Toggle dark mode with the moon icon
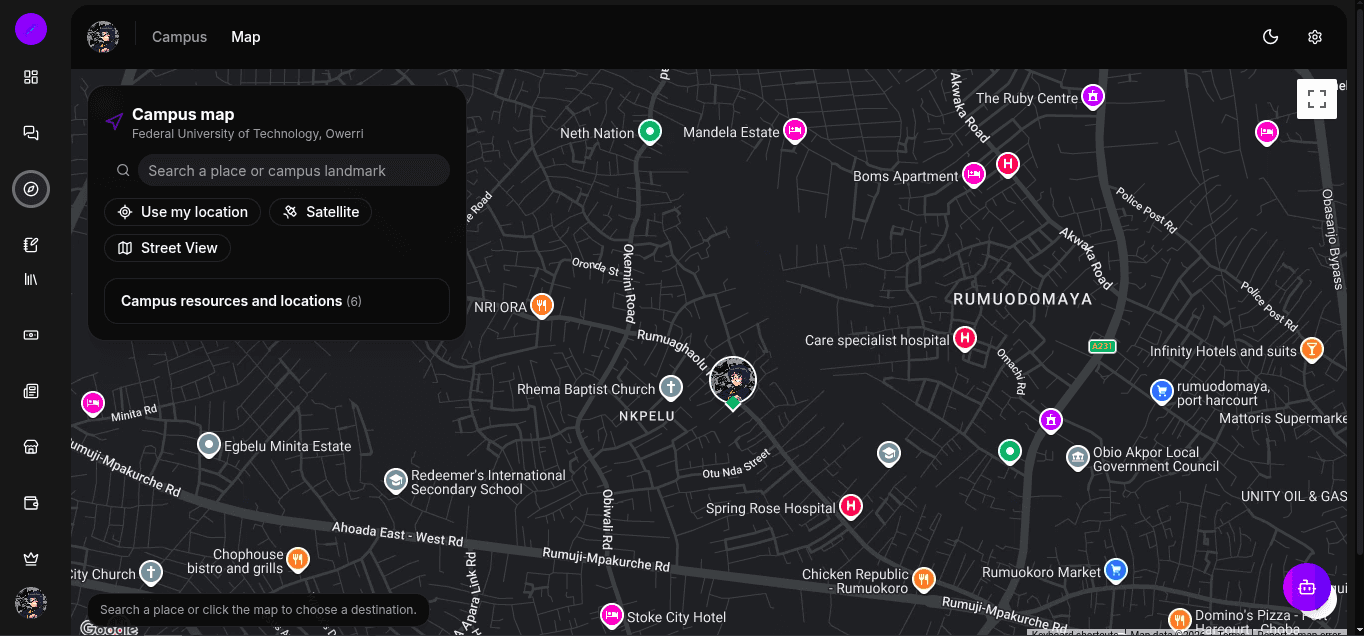Screen dimensions: 1364x636 (x=1271, y=37)
